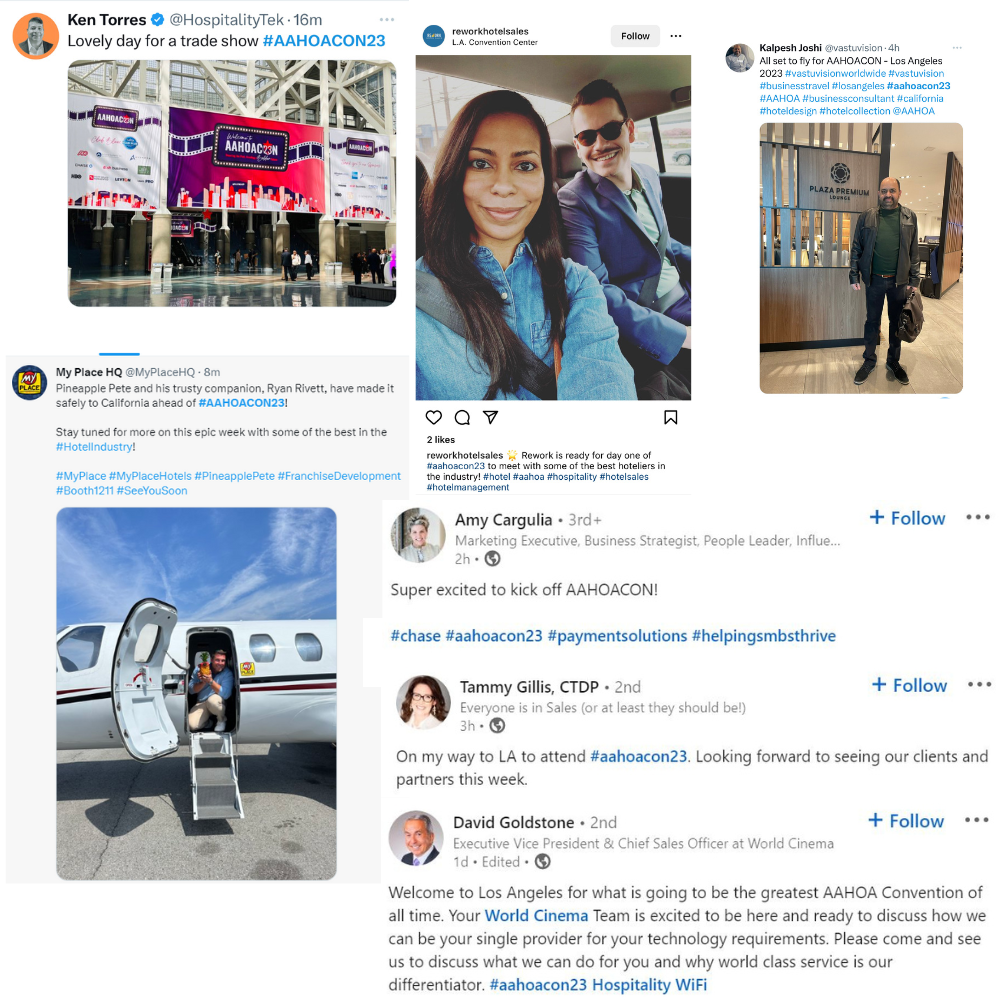Follow Amy Cargulia on LinkedIn
The width and height of the screenshot is (1000, 1000).
tap(907, 518)
